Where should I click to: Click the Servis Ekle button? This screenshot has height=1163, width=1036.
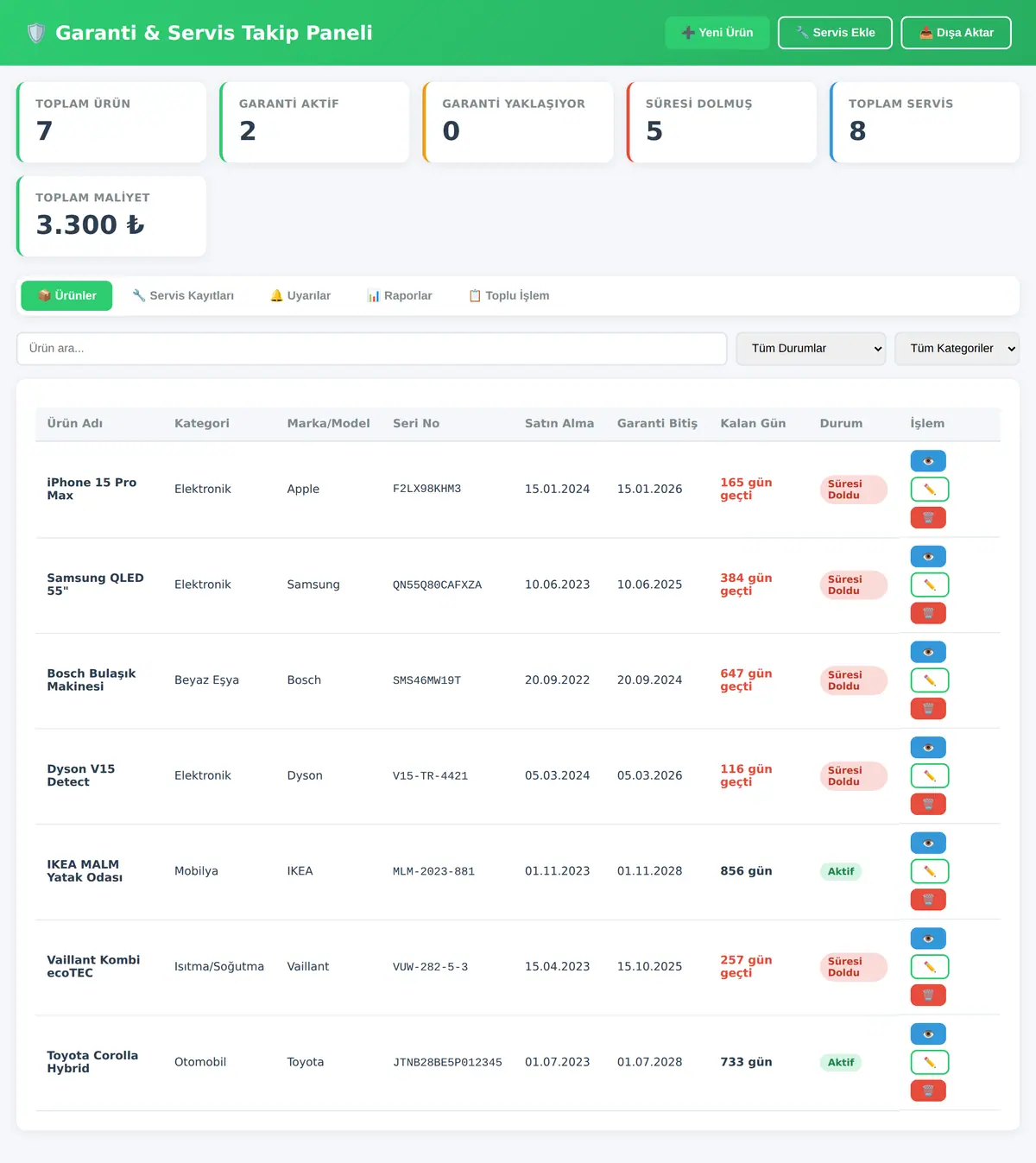tap(835, 33)
